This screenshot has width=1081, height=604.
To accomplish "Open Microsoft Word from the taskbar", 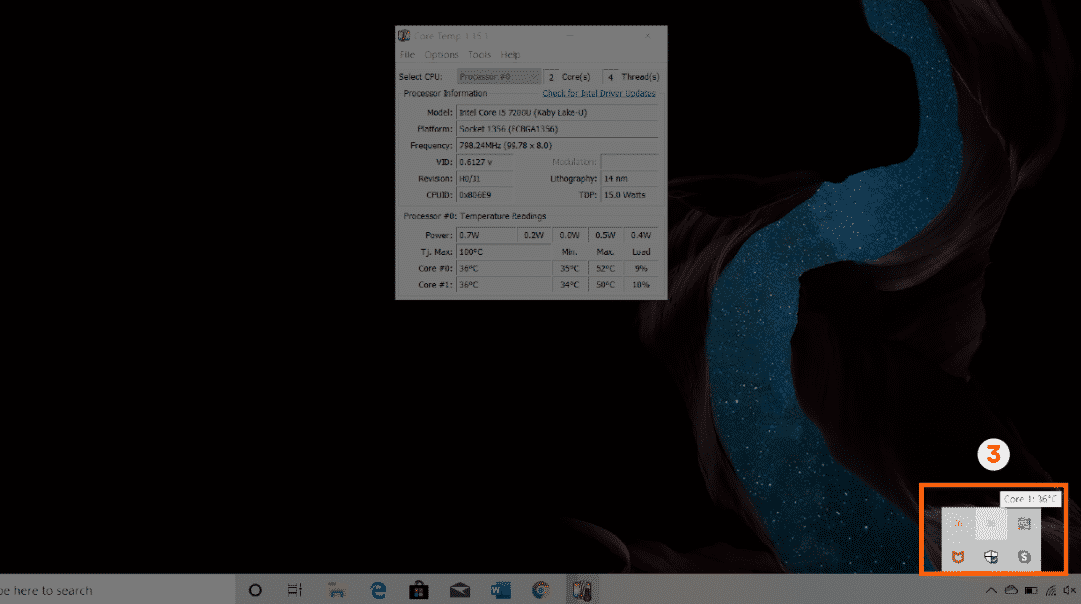I will coord(501,590).
